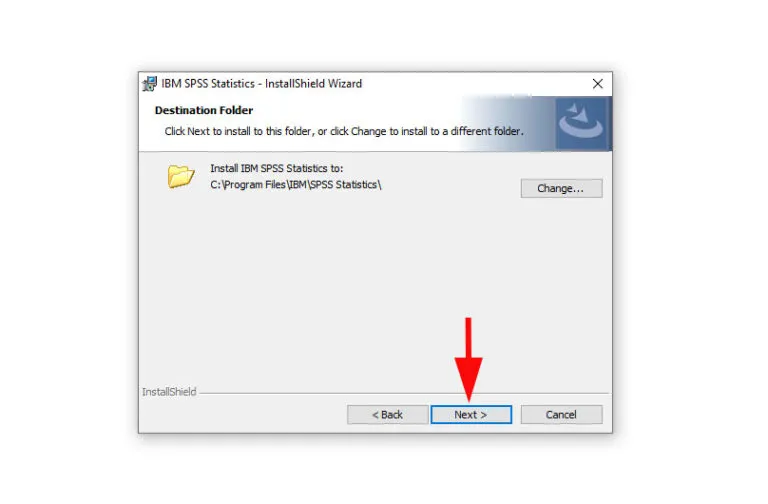This screenshot has height=504, width=768.
Task: Click the empty grey dialog body area
Action: pyautogui.click(x=375, y=284)
